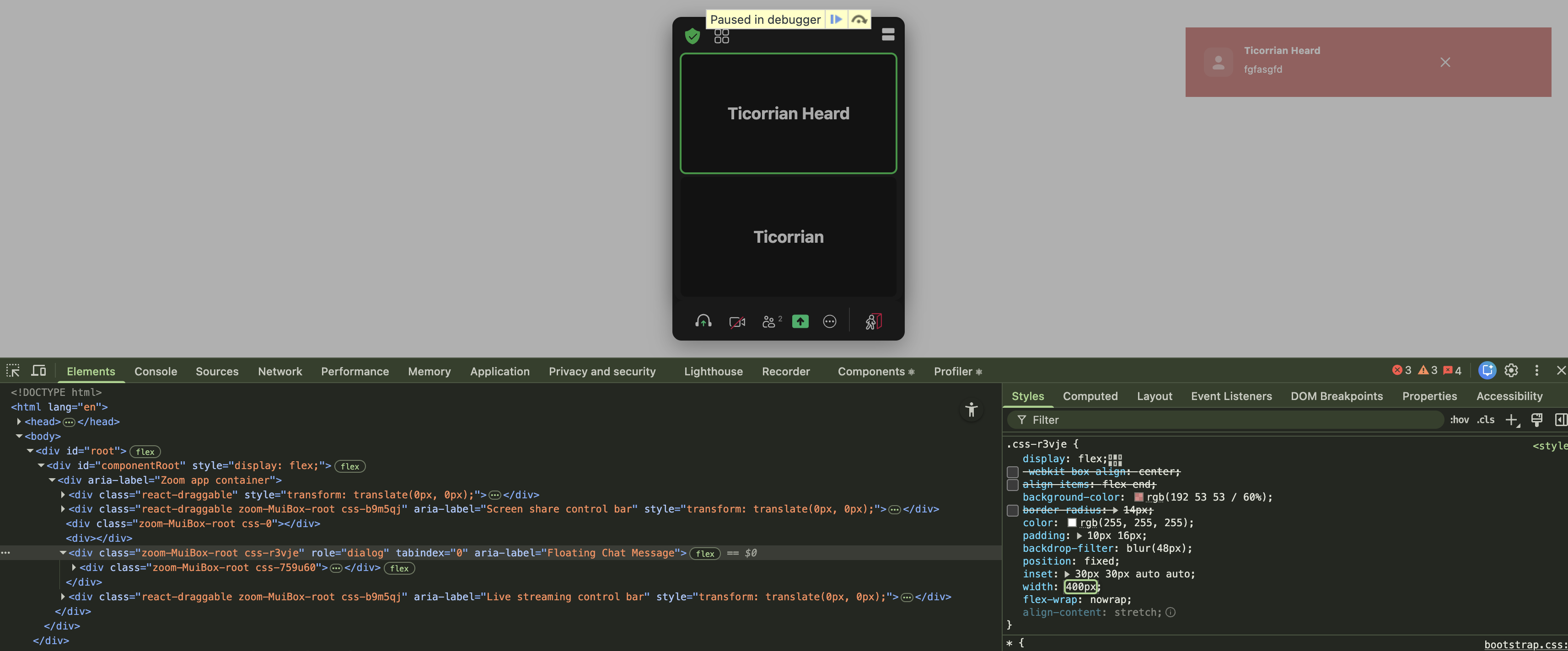Open the participants list icon
Viewport: 1568px width, 651px height.
[x=769, y=321]
